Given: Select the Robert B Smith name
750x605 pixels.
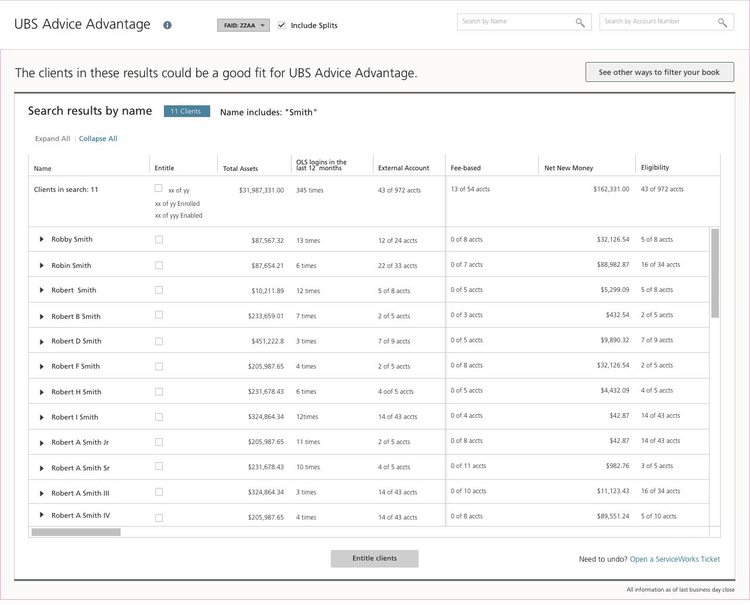Looking at the screenshot, I should click(76, 317).
